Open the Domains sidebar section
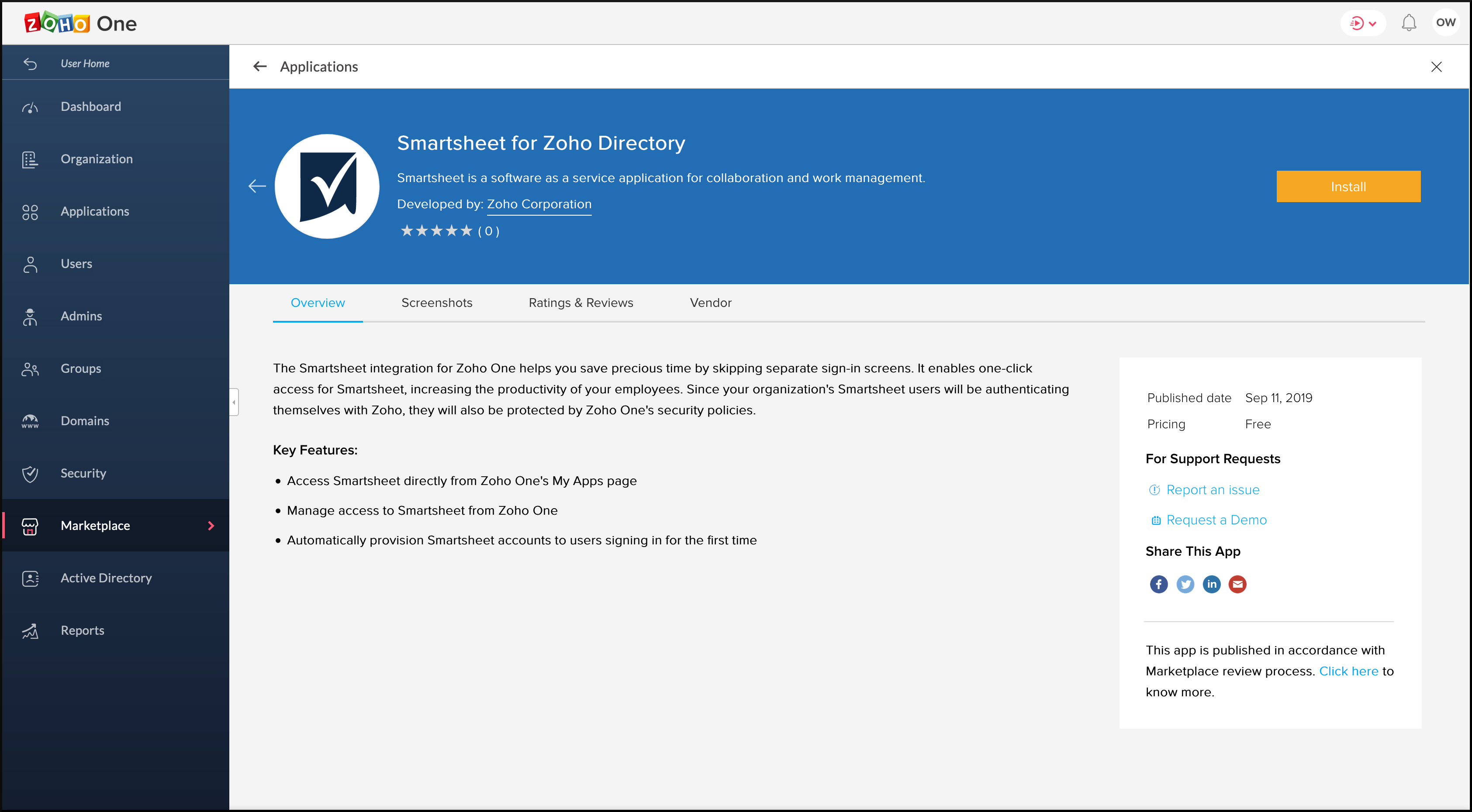 [x=85, y=421]
